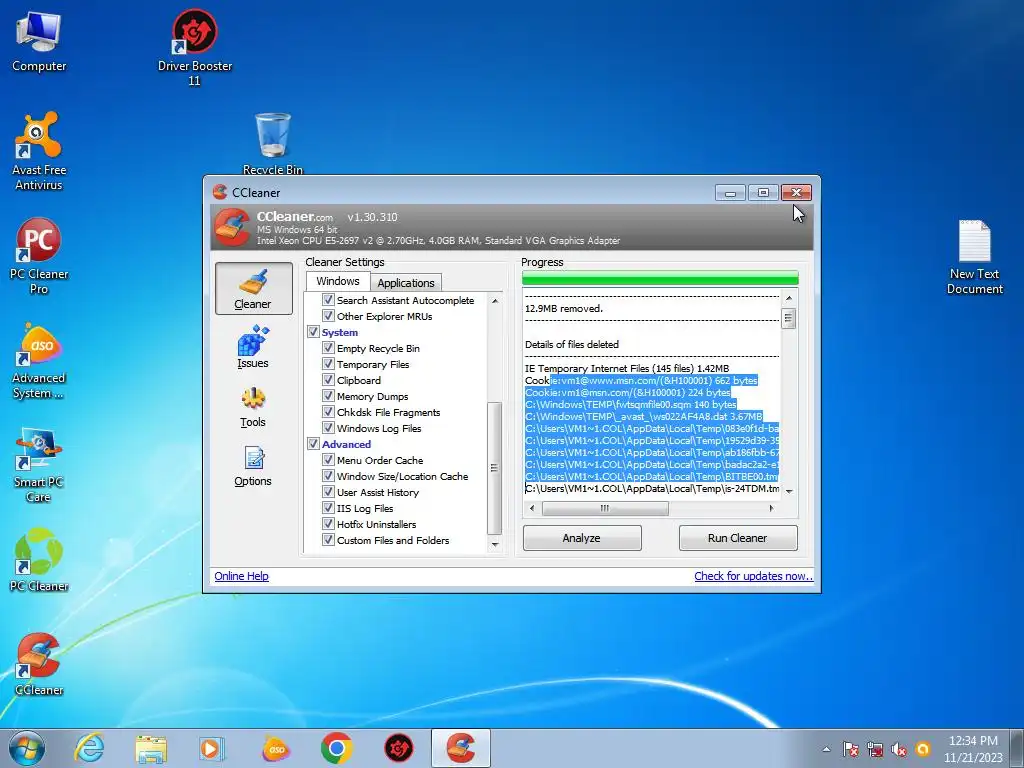Open the media player taskbar icon
1024x768 pixels.
(212, 748)
